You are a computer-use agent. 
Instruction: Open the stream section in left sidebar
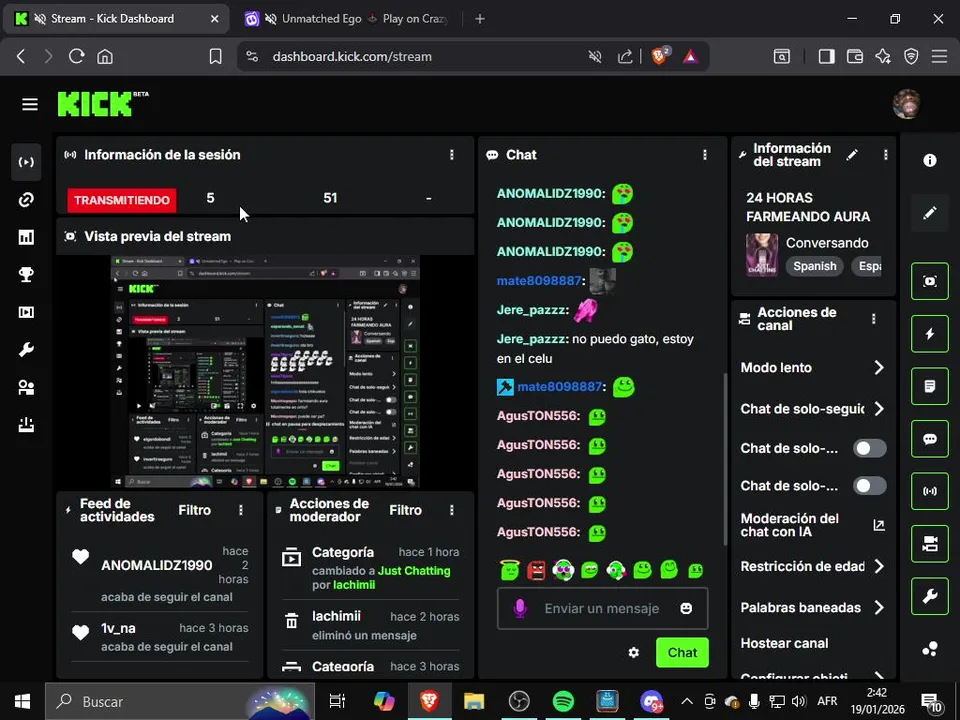[26, 162]
